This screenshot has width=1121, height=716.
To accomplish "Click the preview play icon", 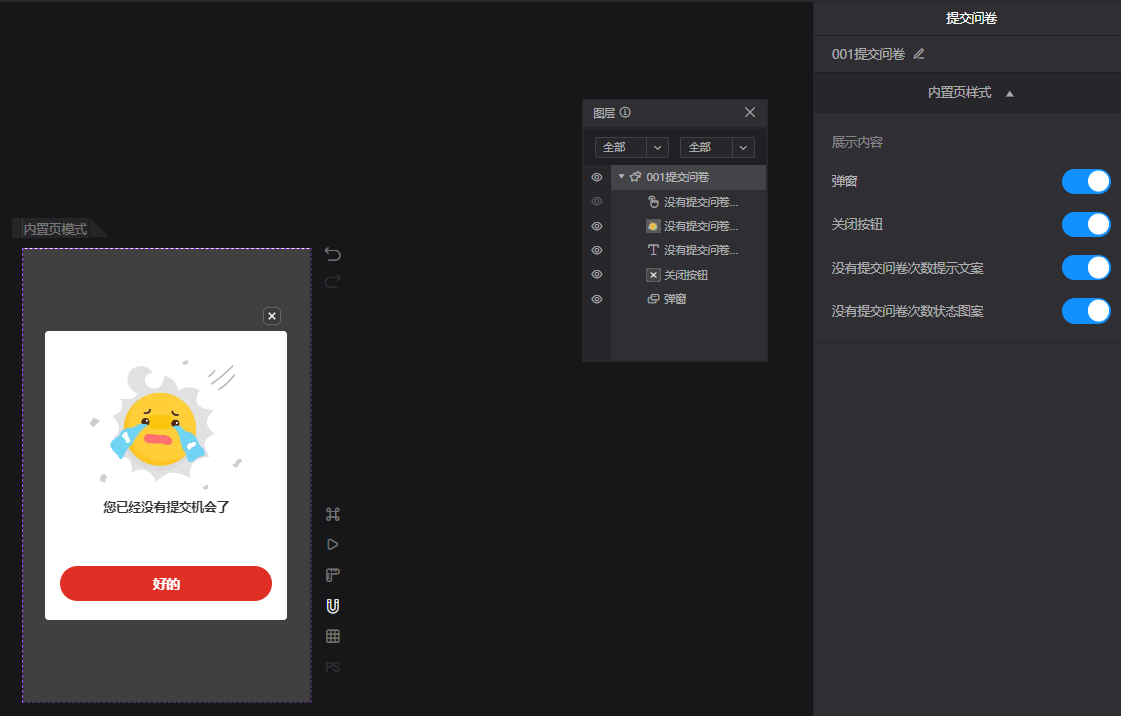I will [x=332, y=545].
